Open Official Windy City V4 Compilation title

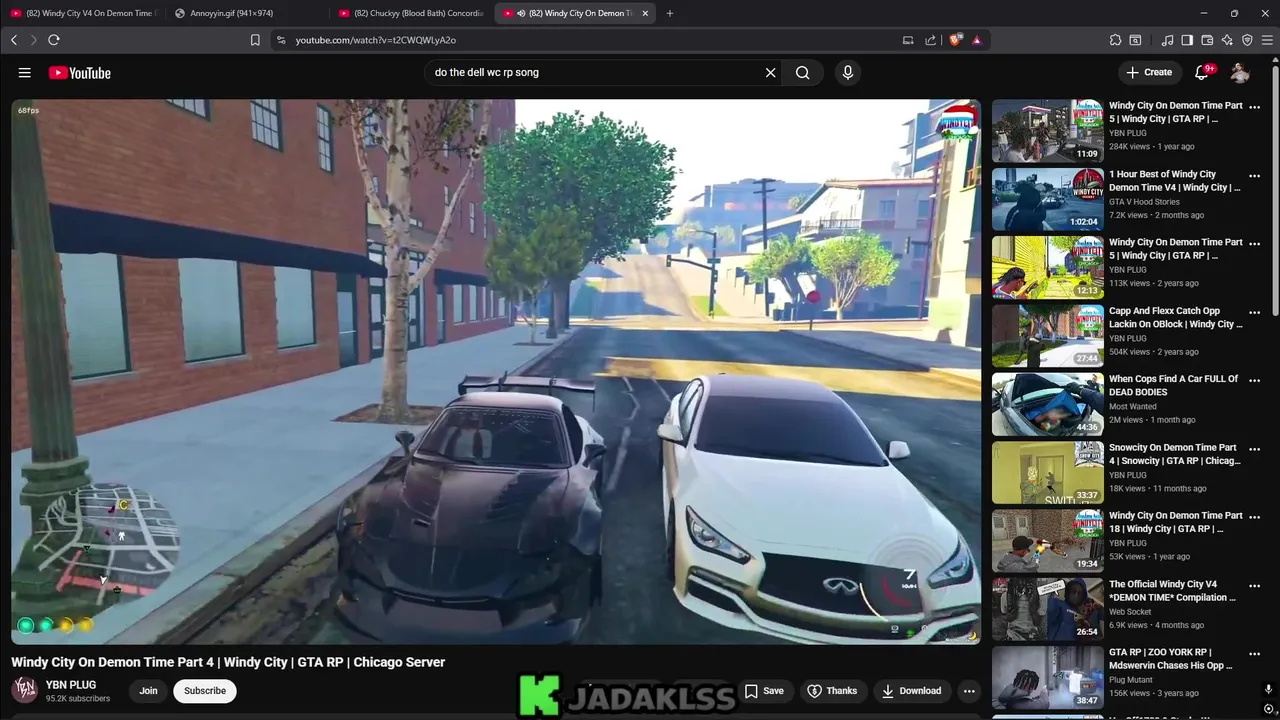click(x=1172, y=591)
